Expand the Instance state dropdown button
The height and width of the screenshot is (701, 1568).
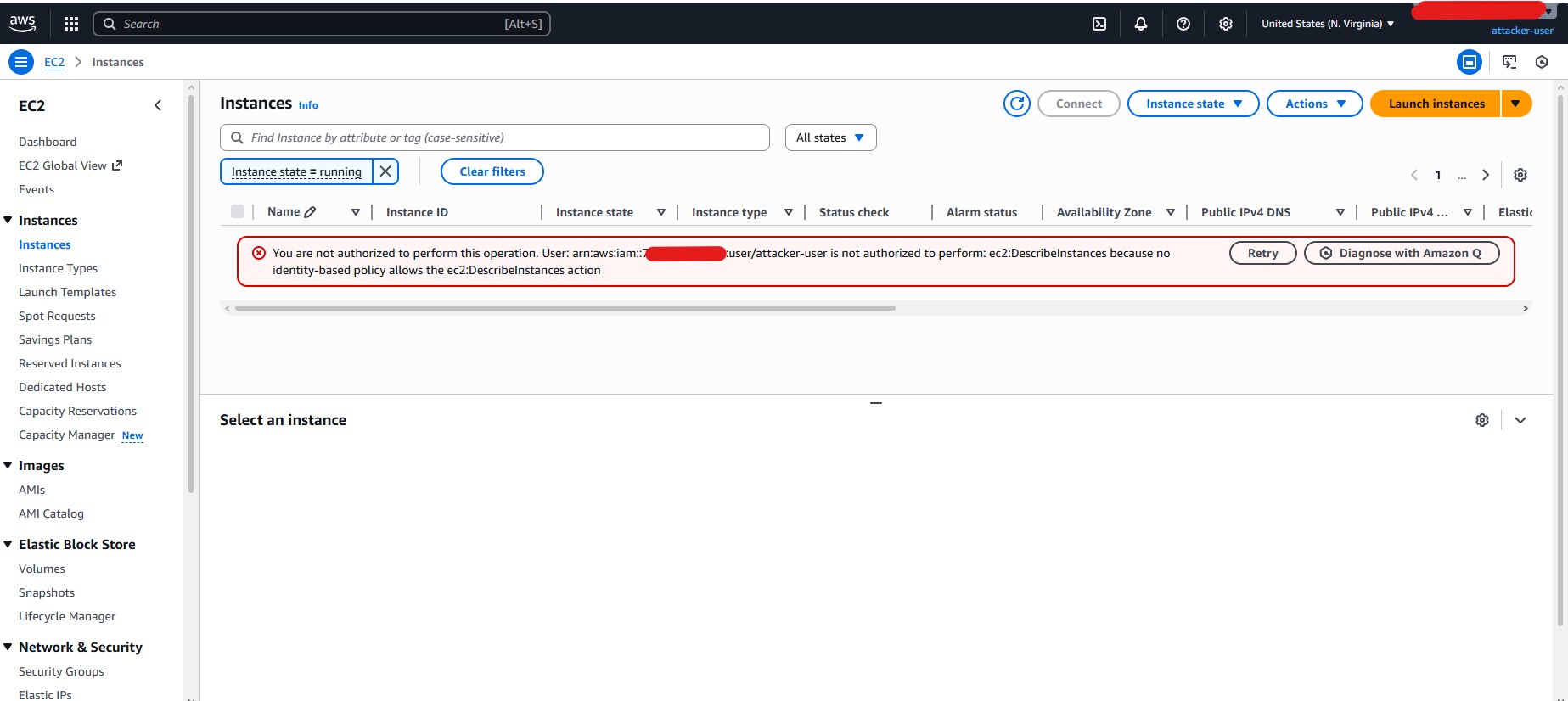pyautogui.click(x=1193, y=104)
